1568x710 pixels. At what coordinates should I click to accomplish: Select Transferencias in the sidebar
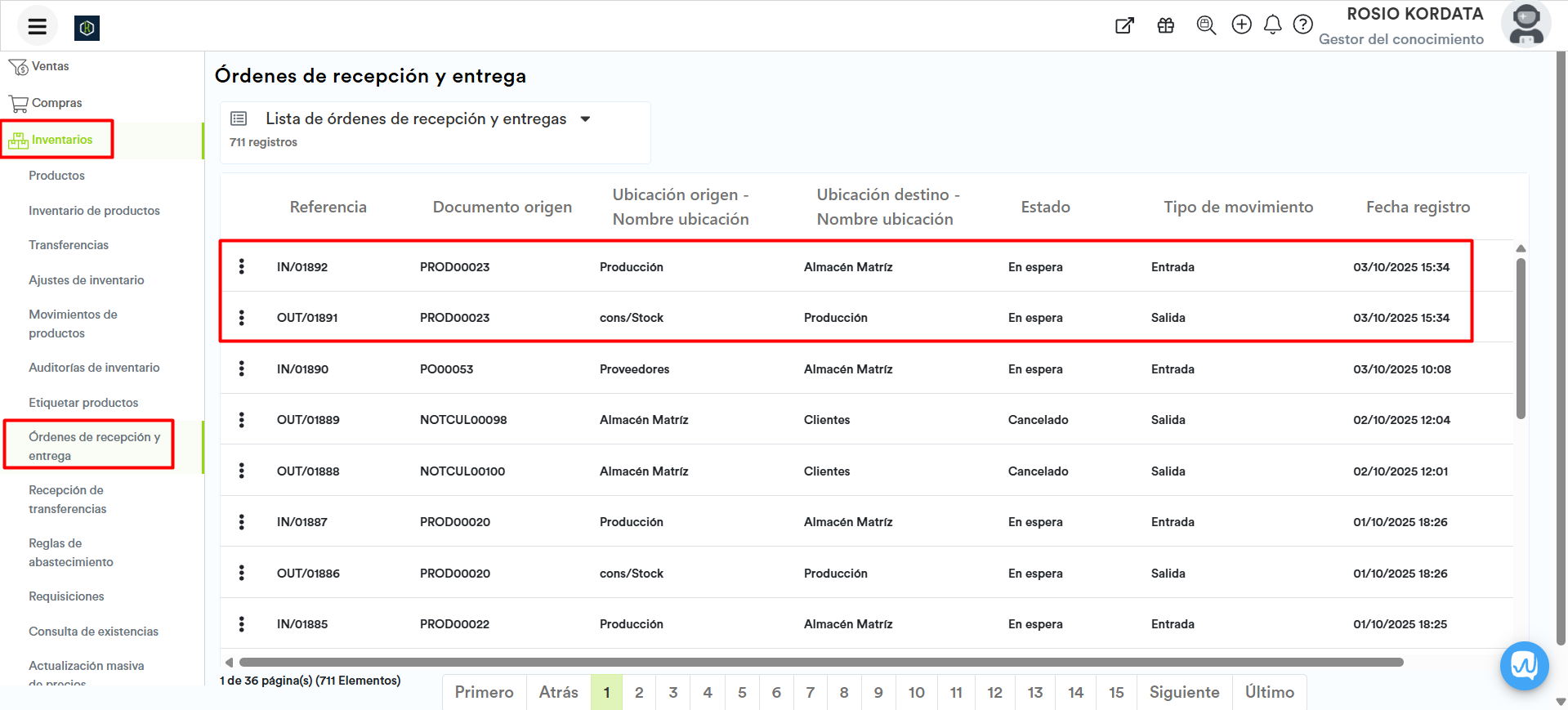click(69, 245)
